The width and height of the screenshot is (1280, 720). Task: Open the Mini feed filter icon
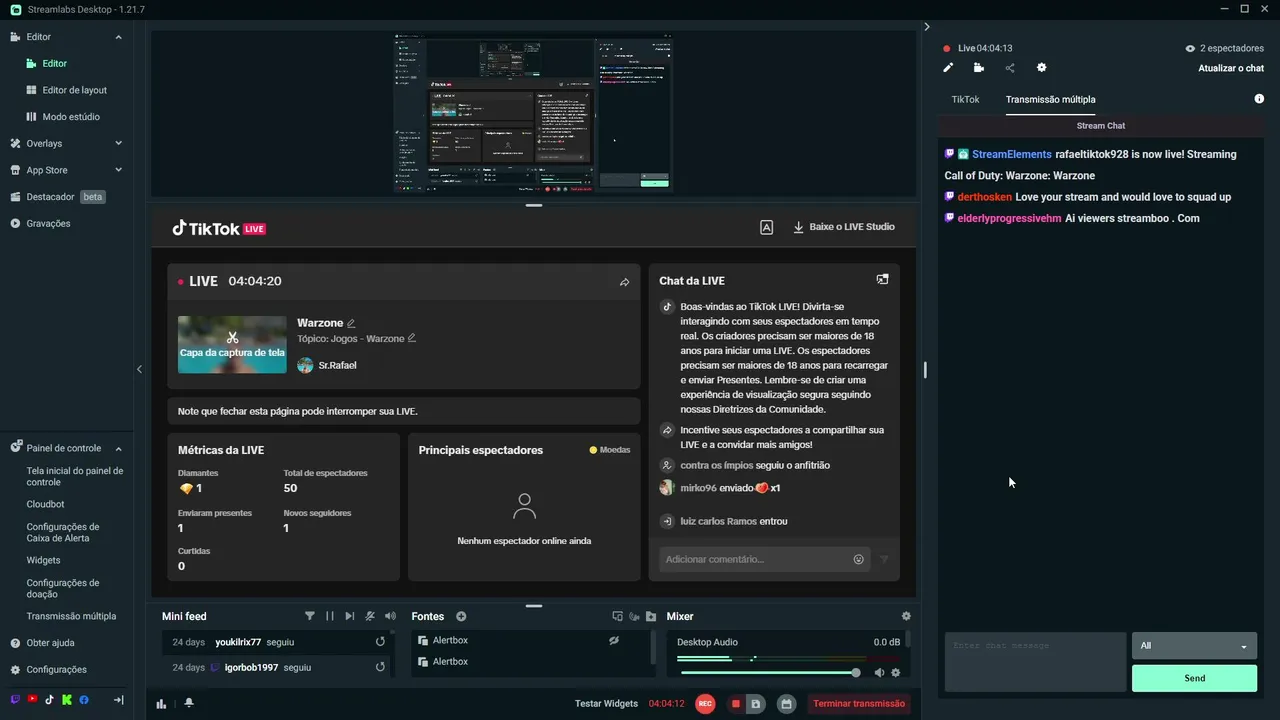tap(310, 616)
